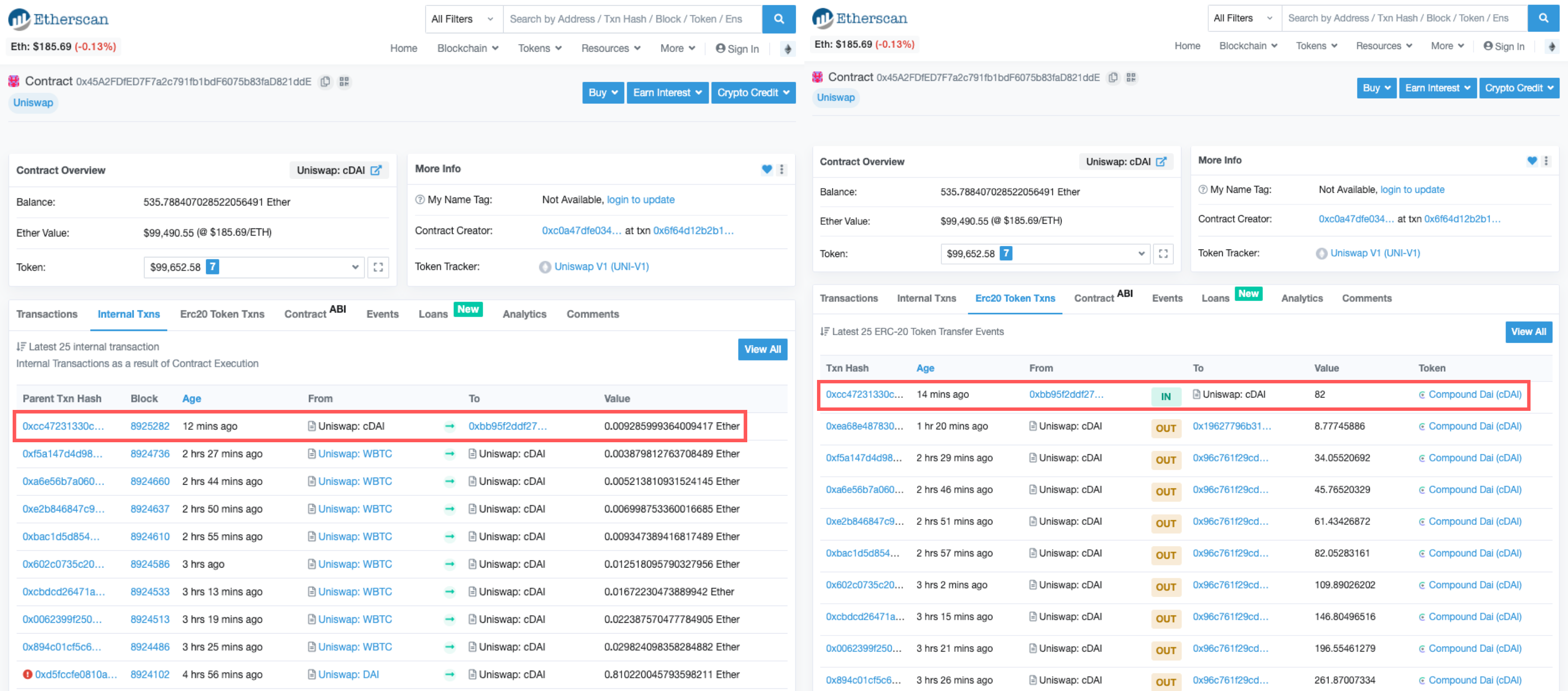Click the search magnifier button in left window
Viewport: 1568px width, 691px height.
coord(779,19)
